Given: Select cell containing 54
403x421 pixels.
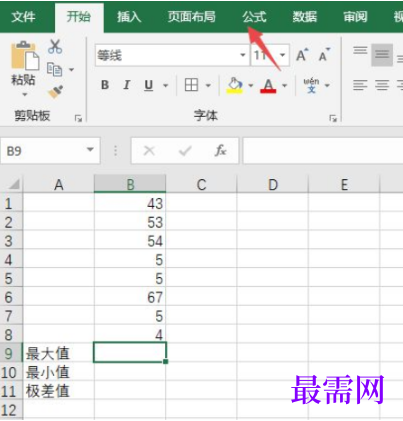Looking at the screenshot, I should coord(130,241).
